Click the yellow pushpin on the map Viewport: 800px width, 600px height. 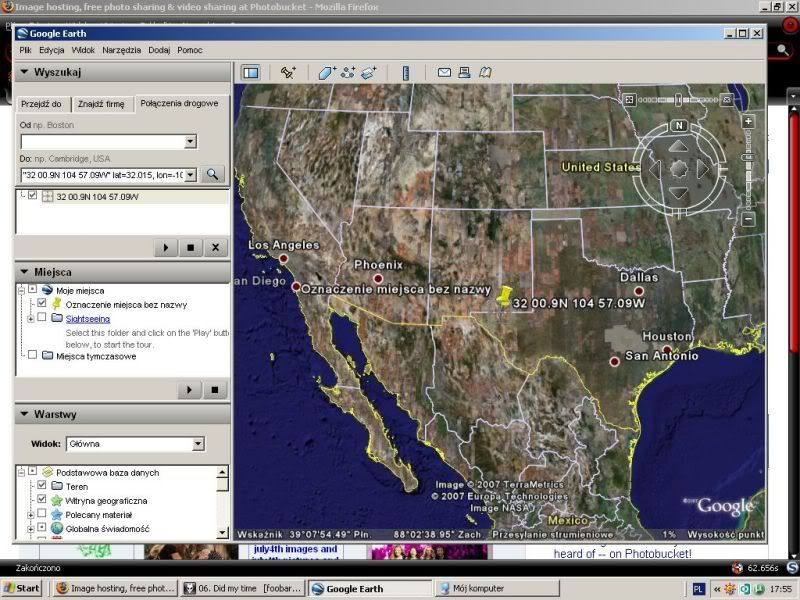click(x=504, y=296)
